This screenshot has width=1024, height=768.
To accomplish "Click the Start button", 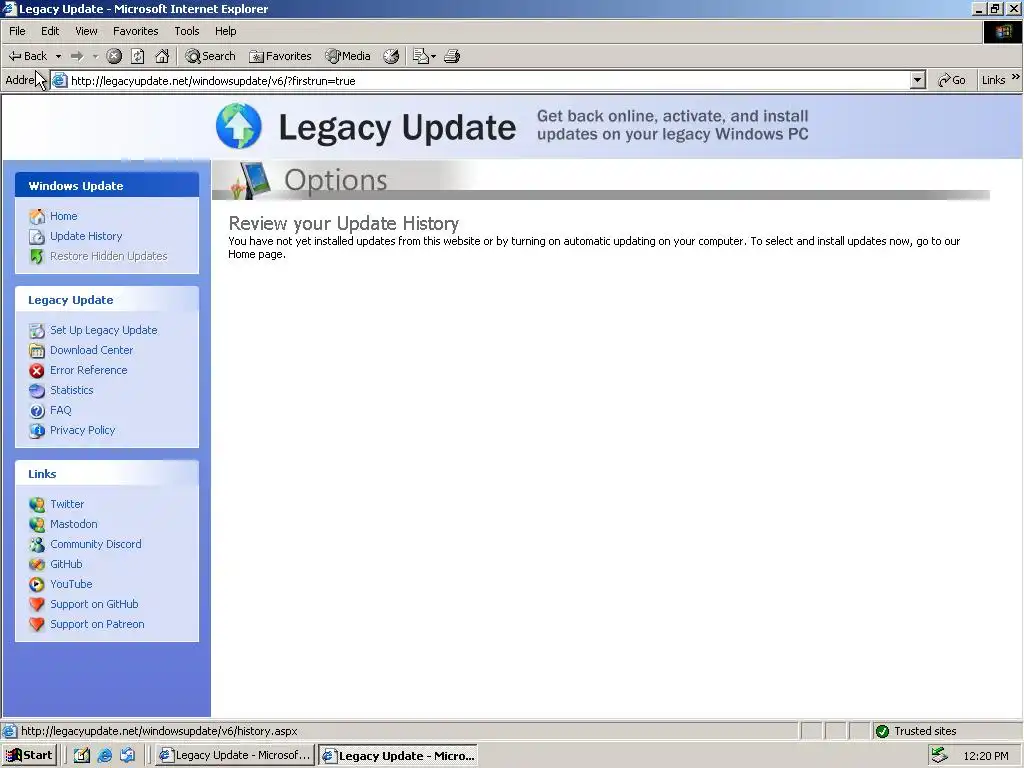I will click(x=29, y=756).
